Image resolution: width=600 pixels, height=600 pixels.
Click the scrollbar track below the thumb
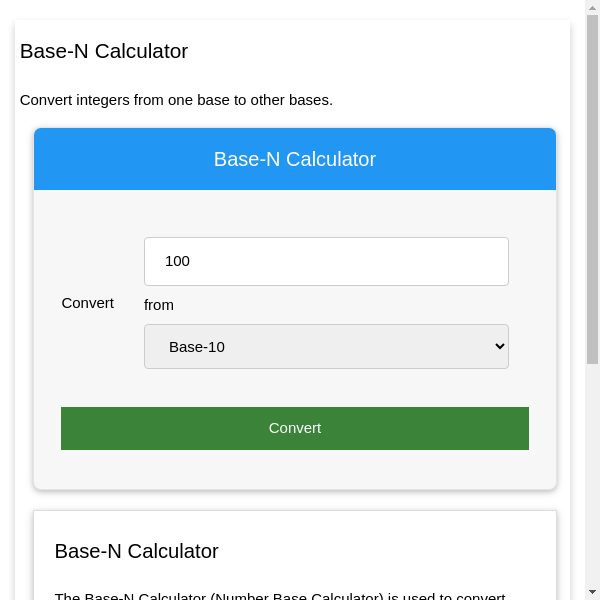click(x=592, y=470)
